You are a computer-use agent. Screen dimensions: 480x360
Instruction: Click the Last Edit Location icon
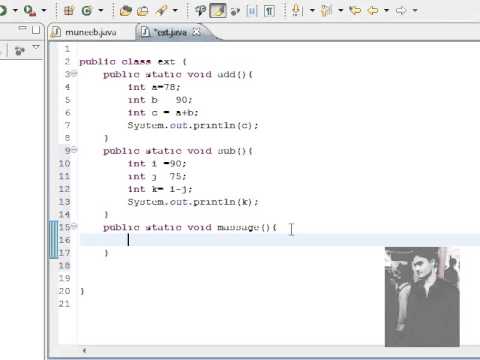tap(355, 11)
